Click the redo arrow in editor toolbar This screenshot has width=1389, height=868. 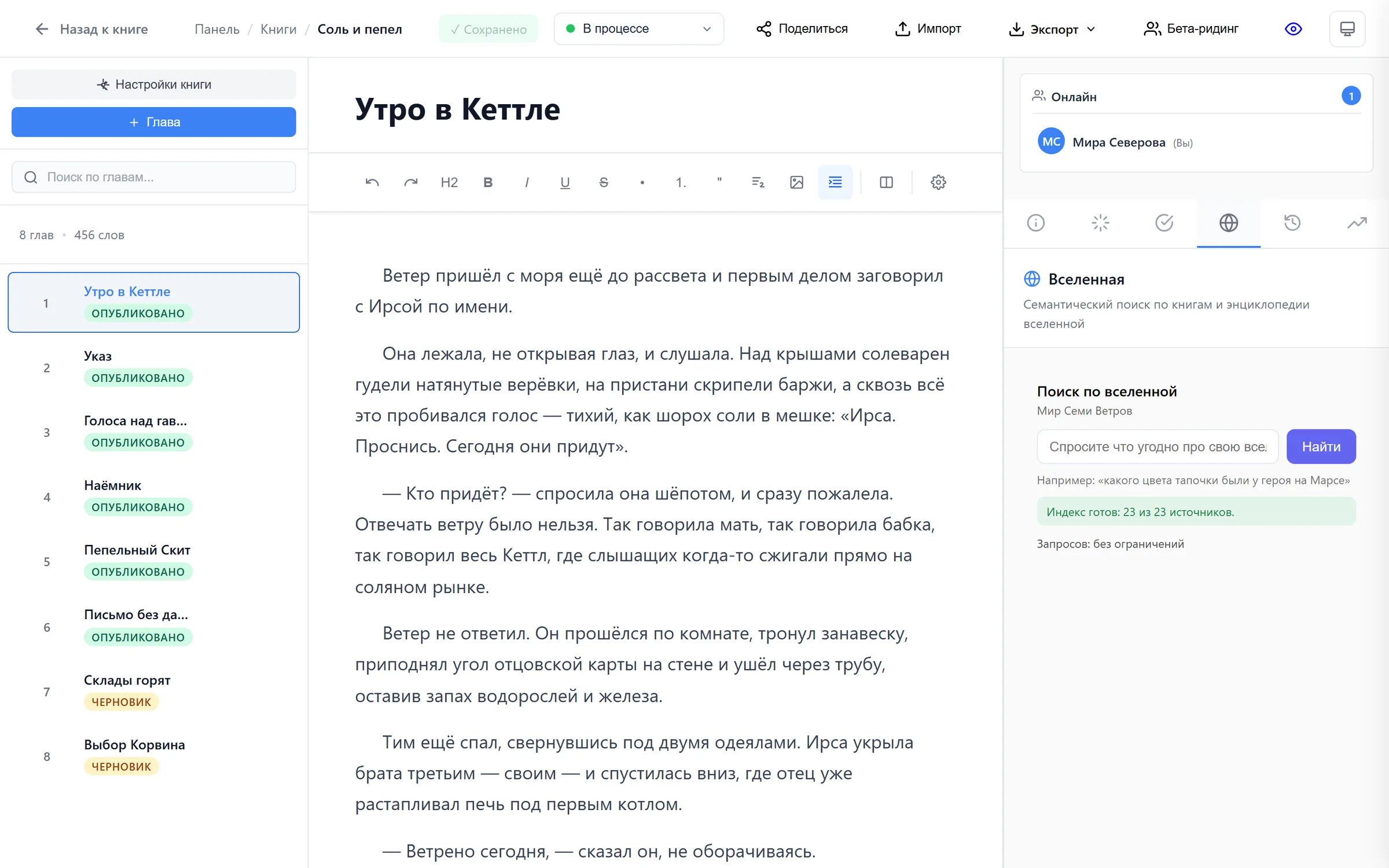pos(411,182)
